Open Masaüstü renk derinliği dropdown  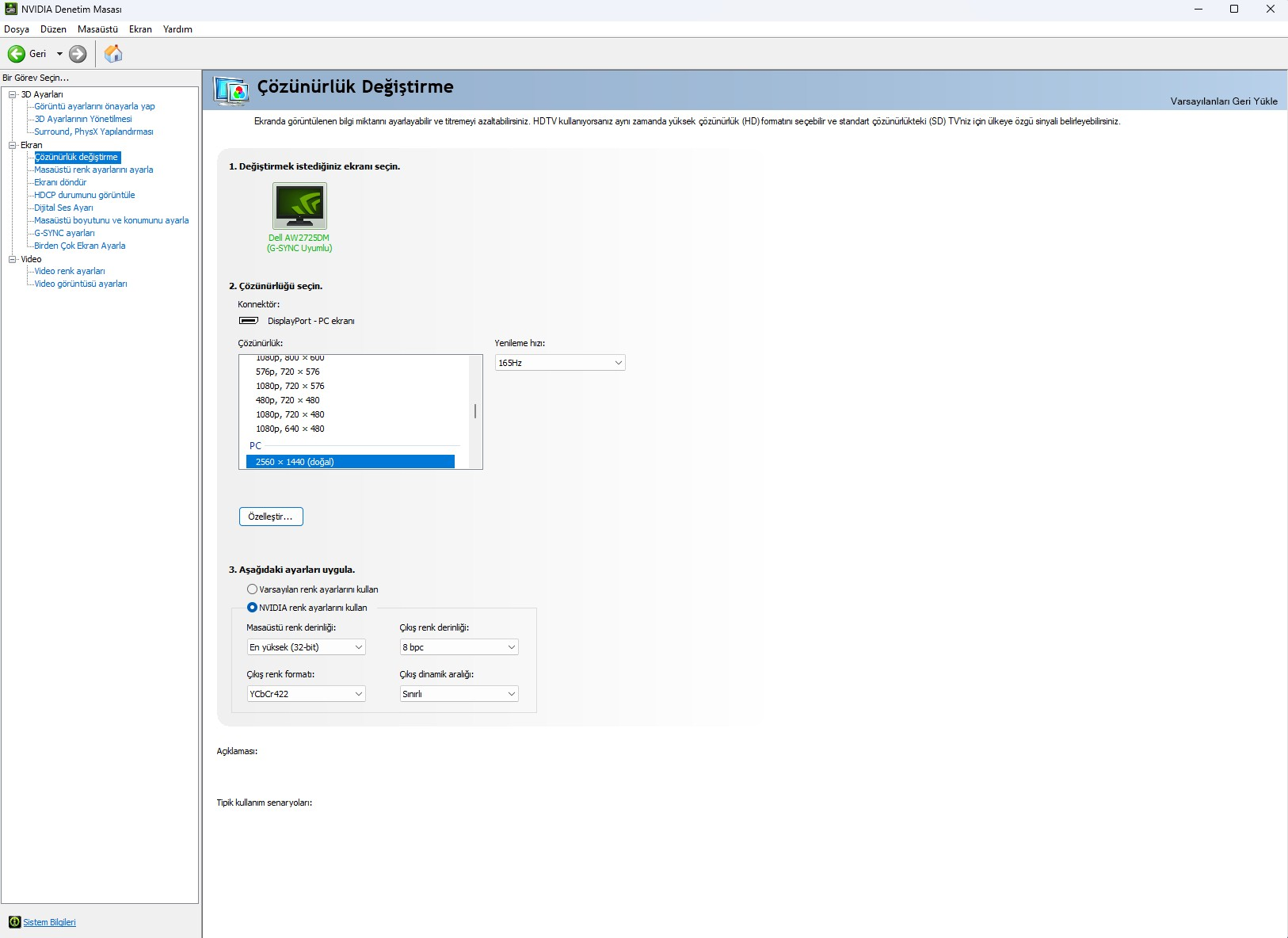coord(306,647)
